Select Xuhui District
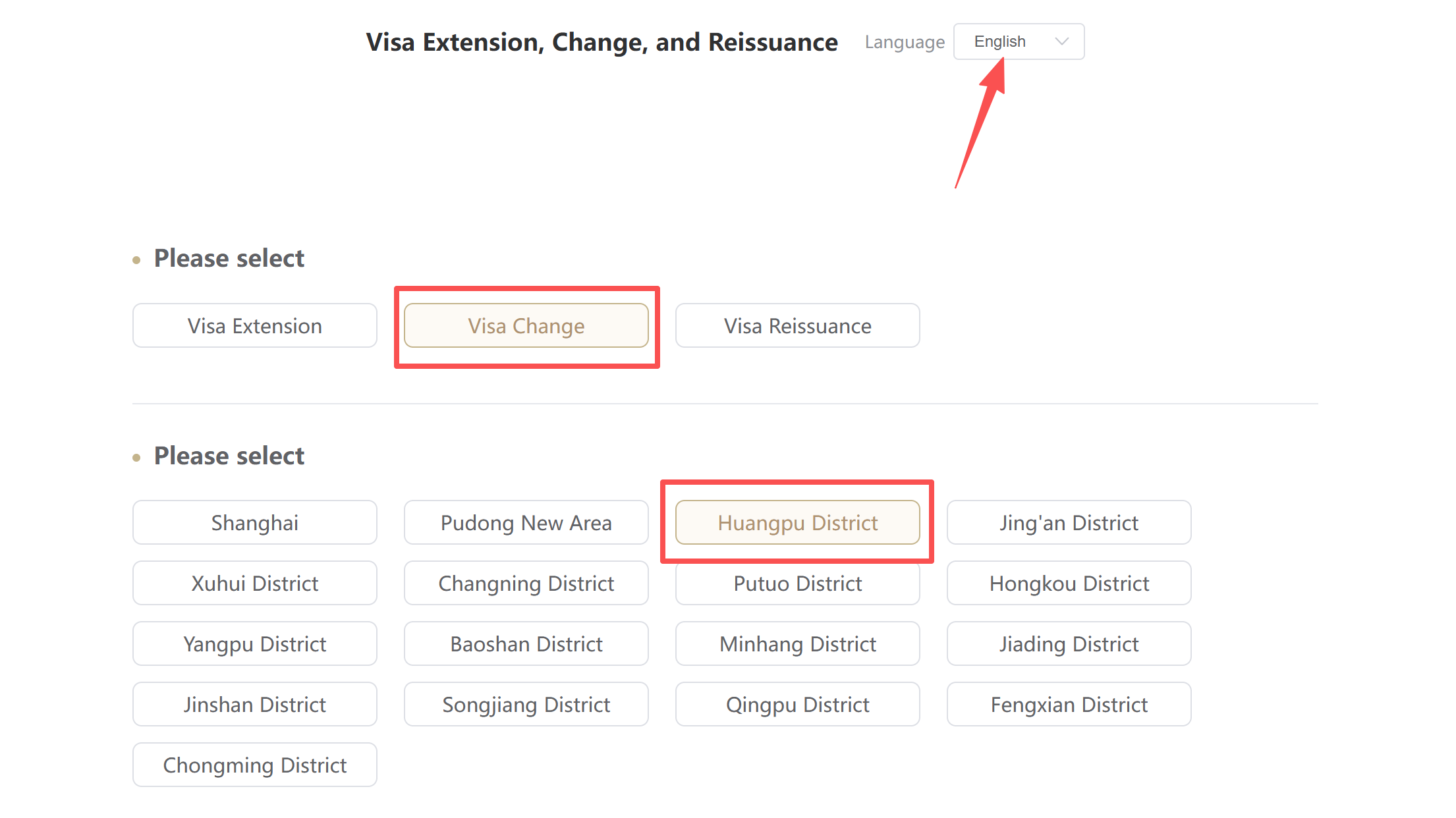This screenshot has width=1456, height=818. point(255,583)
